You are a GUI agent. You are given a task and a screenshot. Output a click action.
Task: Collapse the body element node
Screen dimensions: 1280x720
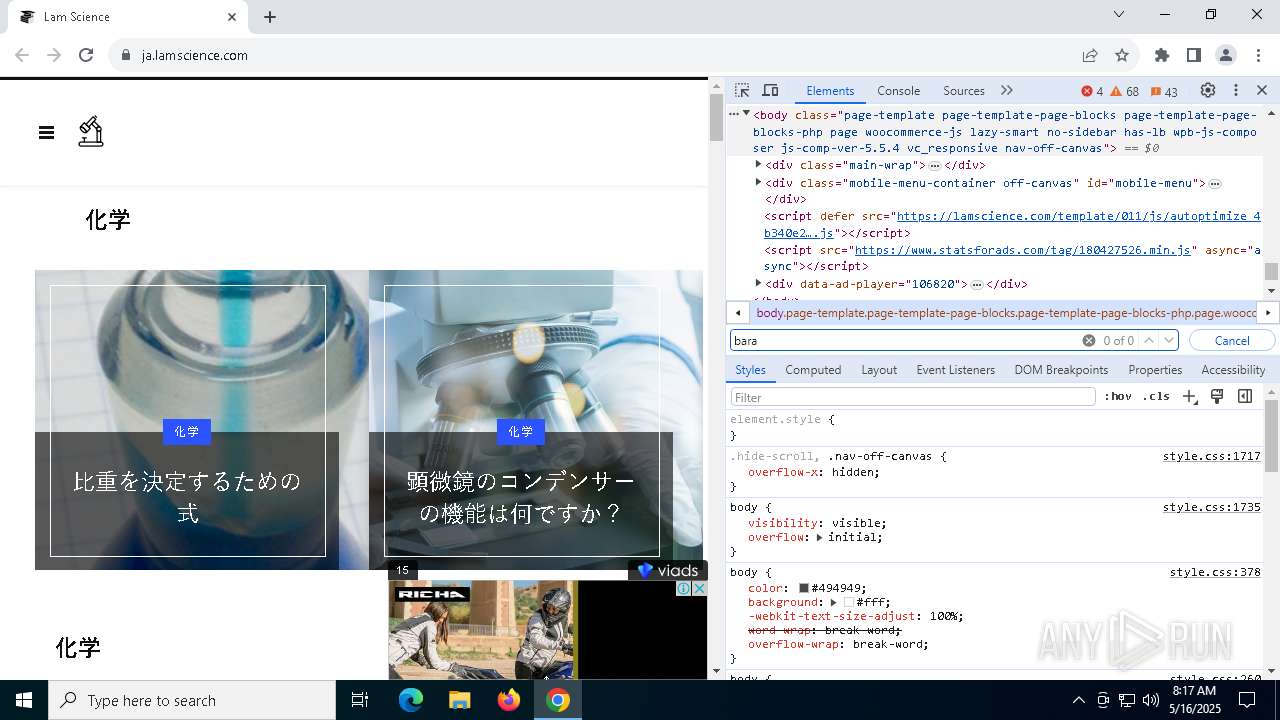746,114
